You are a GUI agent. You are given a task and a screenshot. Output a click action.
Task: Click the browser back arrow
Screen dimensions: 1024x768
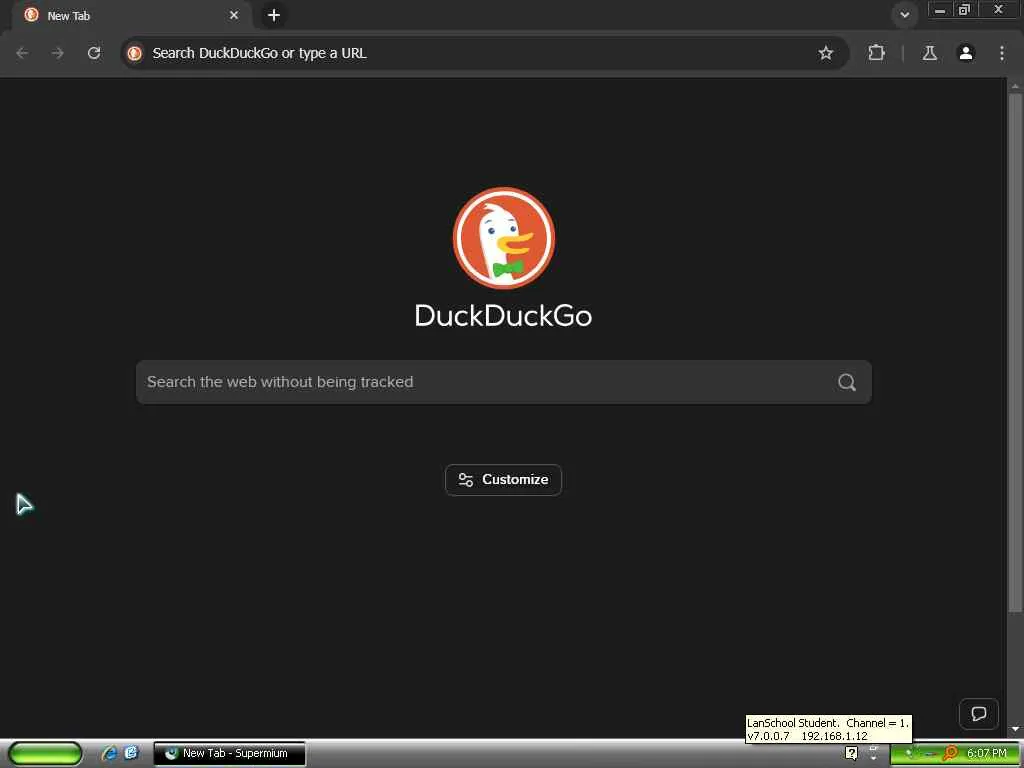pos(22,53)
